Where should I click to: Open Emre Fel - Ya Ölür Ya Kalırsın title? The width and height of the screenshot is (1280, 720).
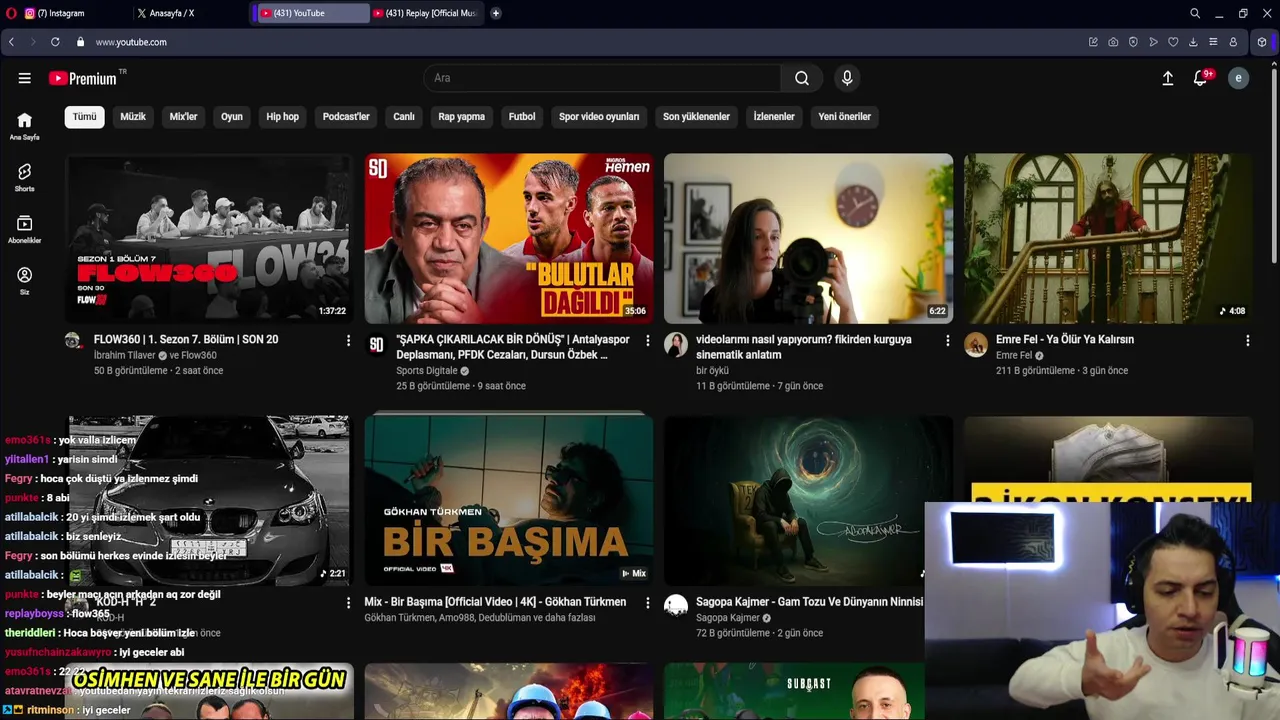[1065, 340]
